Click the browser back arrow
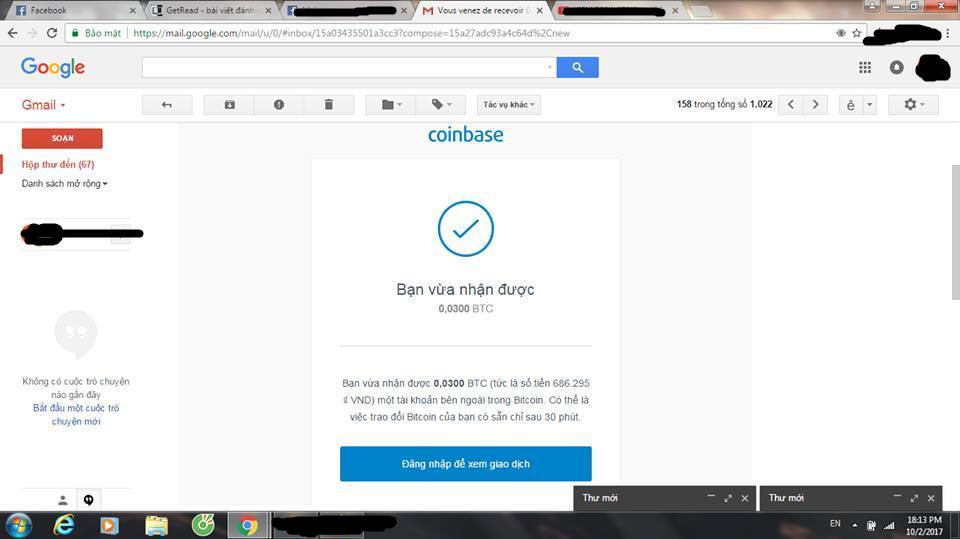 [x=13, y=33]
